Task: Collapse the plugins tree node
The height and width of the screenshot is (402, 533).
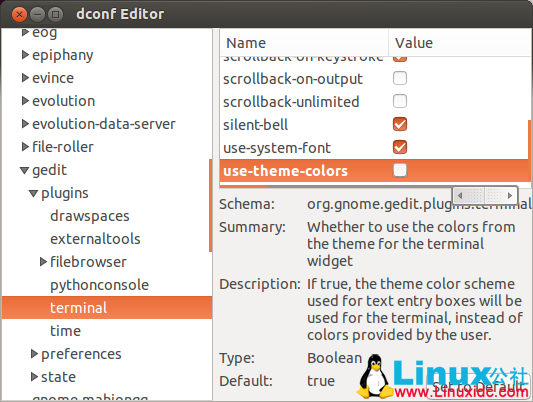Action: click(x=33, y=193)
